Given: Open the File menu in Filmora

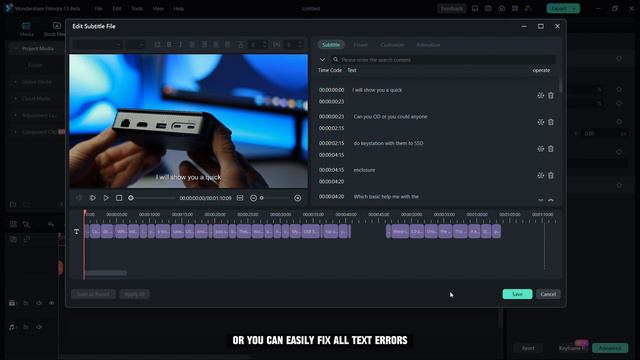Looking at the screenshot, I should pos(98,9).
